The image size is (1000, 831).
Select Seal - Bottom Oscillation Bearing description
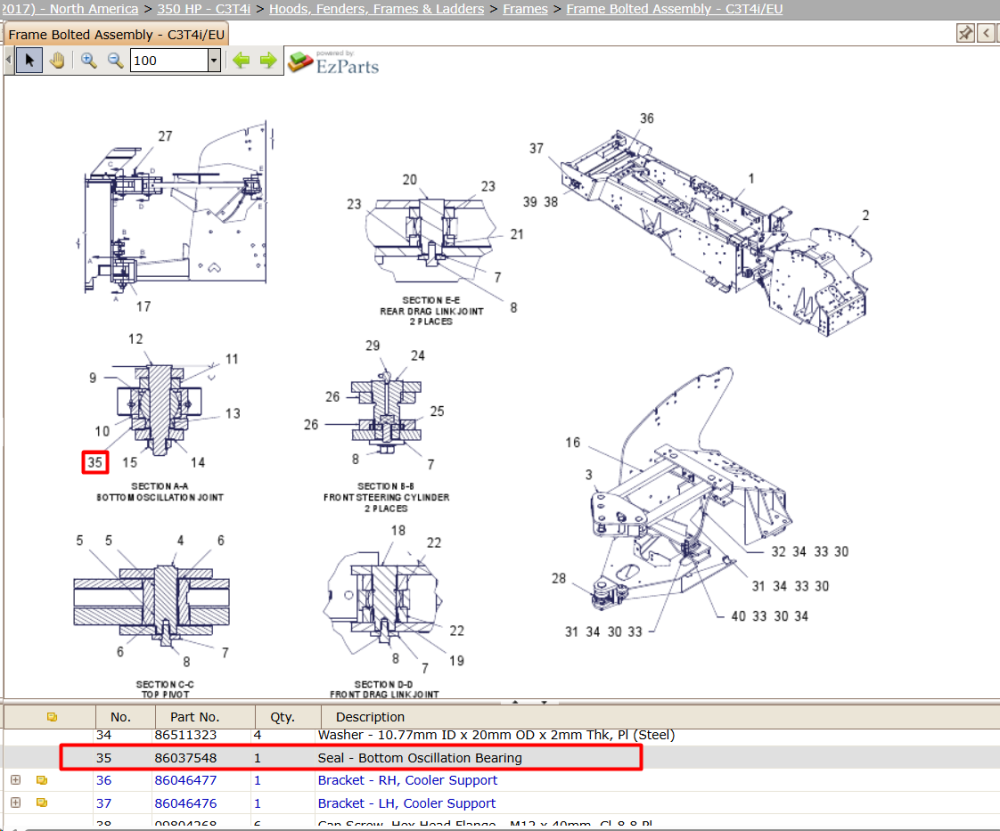tap(420, 758)
